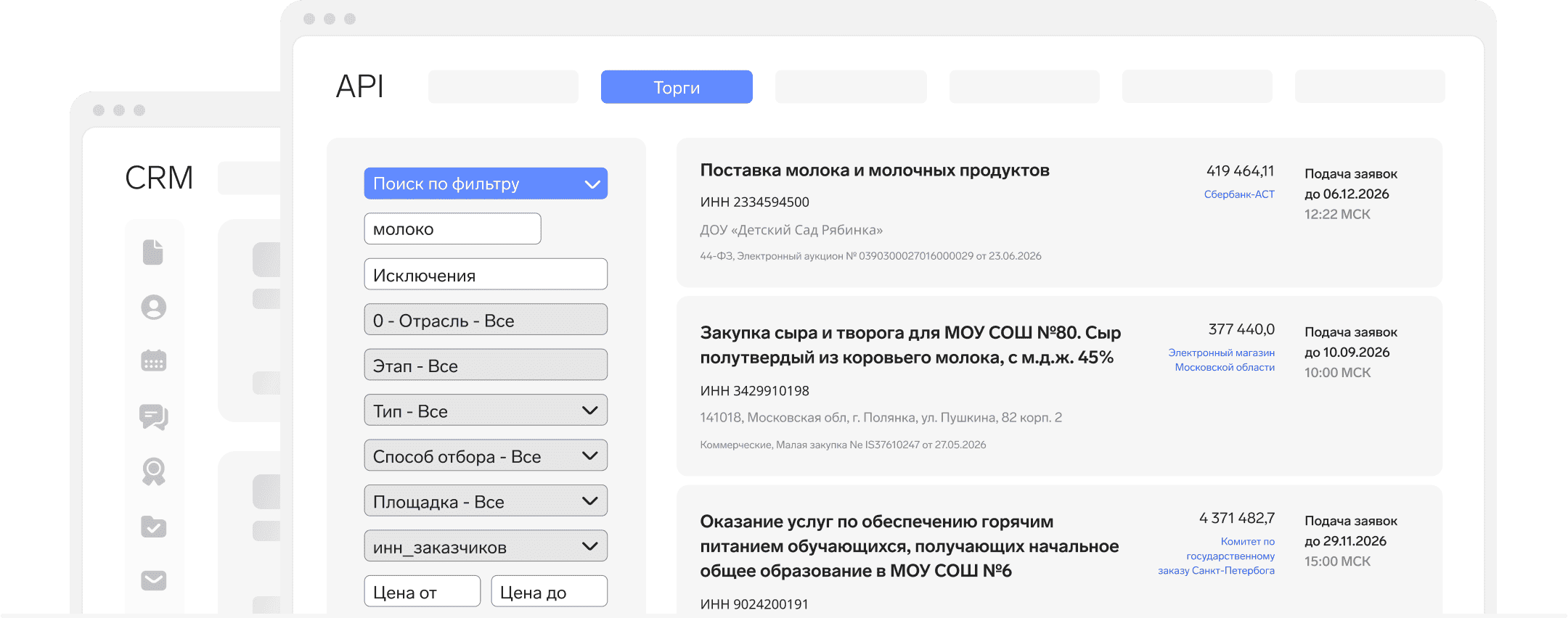The height and width of the screenshot is (618, 1568).
Task: Switch to the Торги tab
Action: coord(677,87)
